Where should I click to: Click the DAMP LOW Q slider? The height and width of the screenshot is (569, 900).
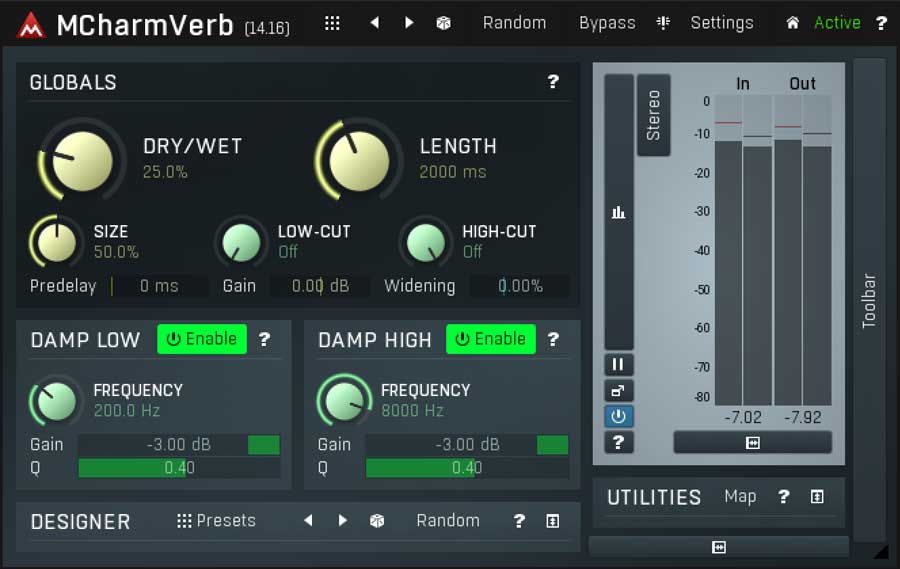pos(179,468)
